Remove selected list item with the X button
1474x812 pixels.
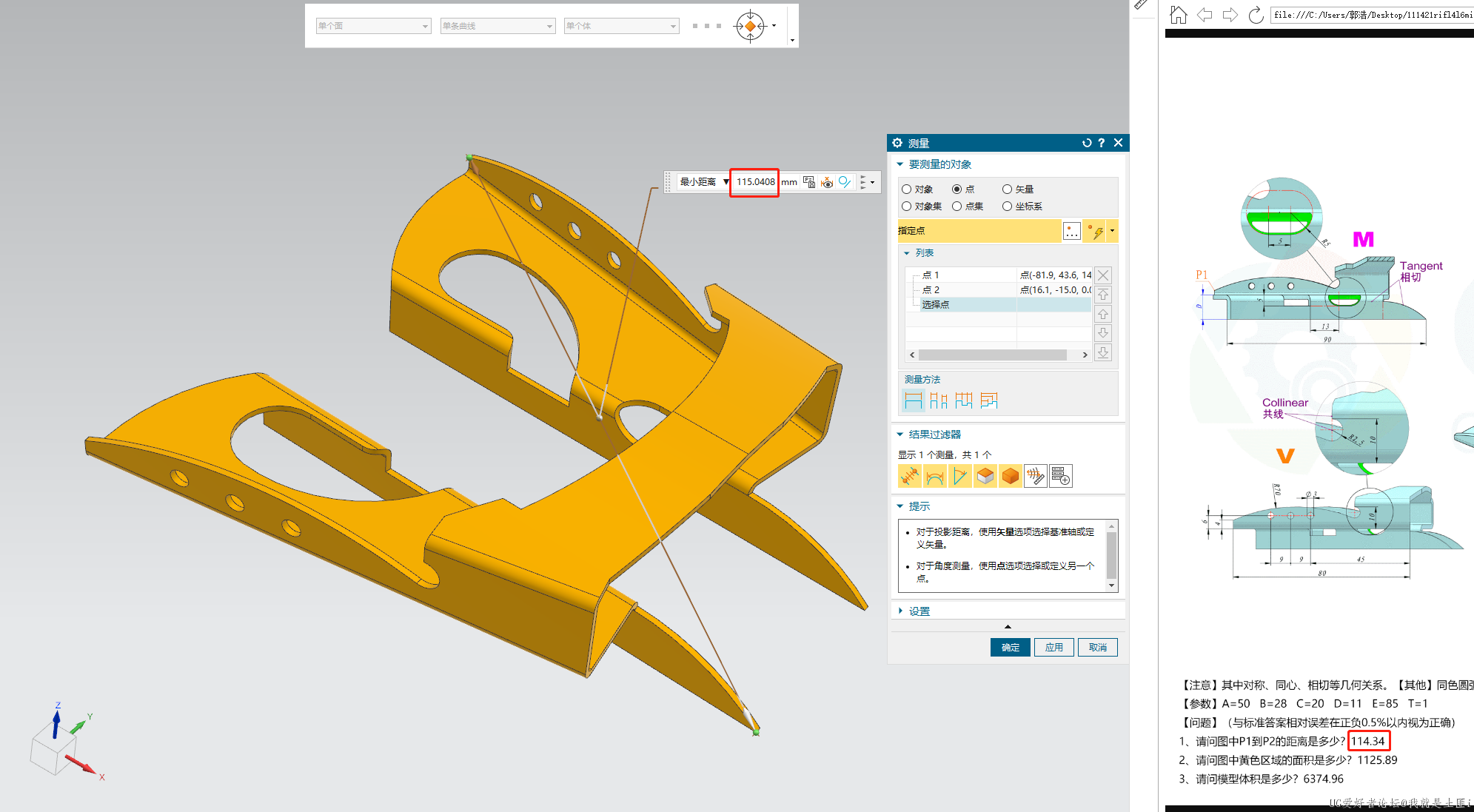pyautogui.click(x=1103, y=275)
